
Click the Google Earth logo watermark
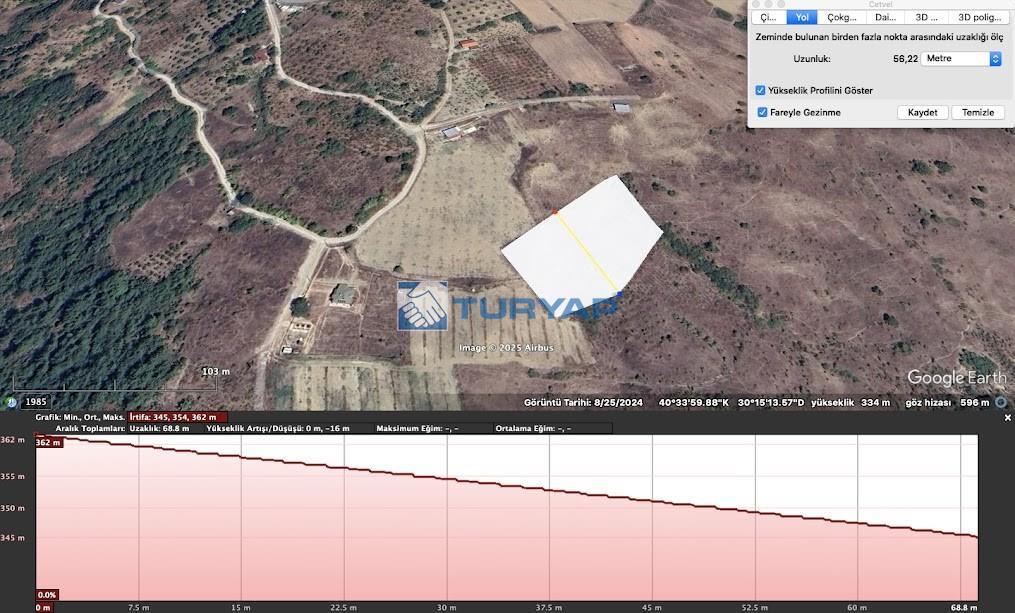click(956, 378)
